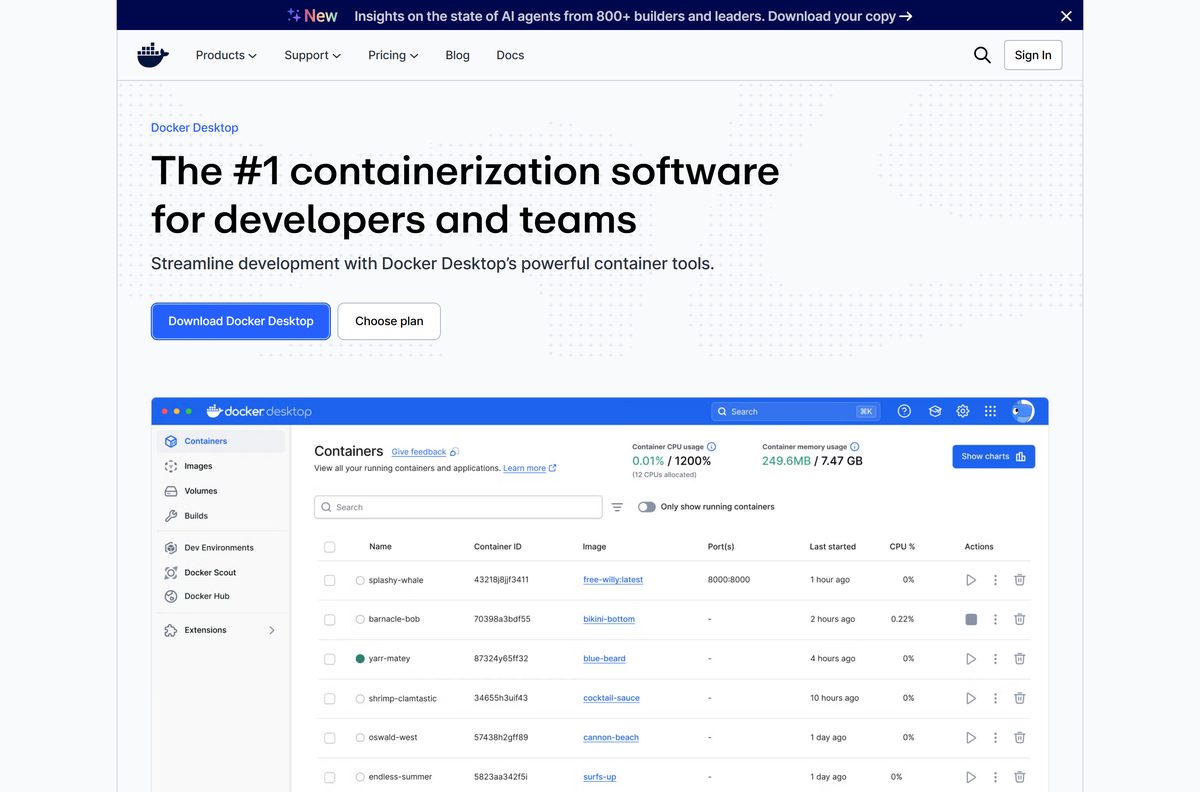Click the help question mark icon in Docker Desktop
The height and width of the screenshot is (792, 1200).
point(904,411)
